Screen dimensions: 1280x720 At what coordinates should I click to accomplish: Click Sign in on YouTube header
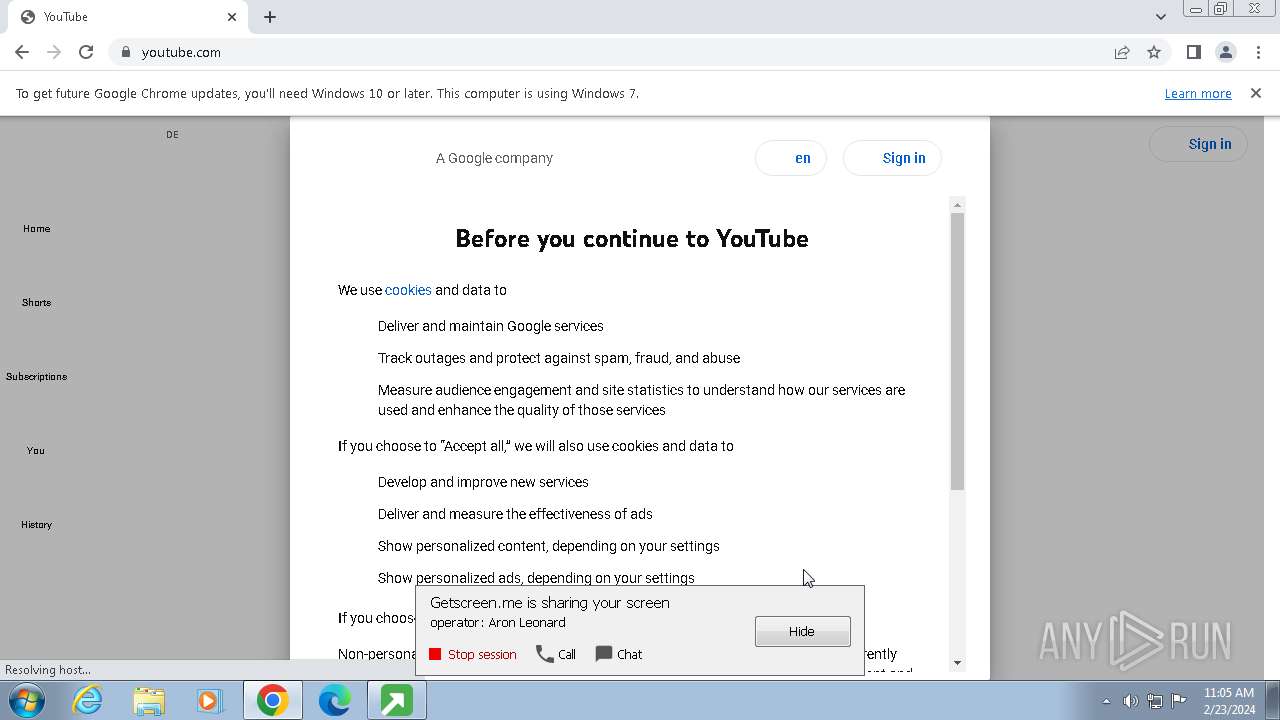coord(1198,144)
